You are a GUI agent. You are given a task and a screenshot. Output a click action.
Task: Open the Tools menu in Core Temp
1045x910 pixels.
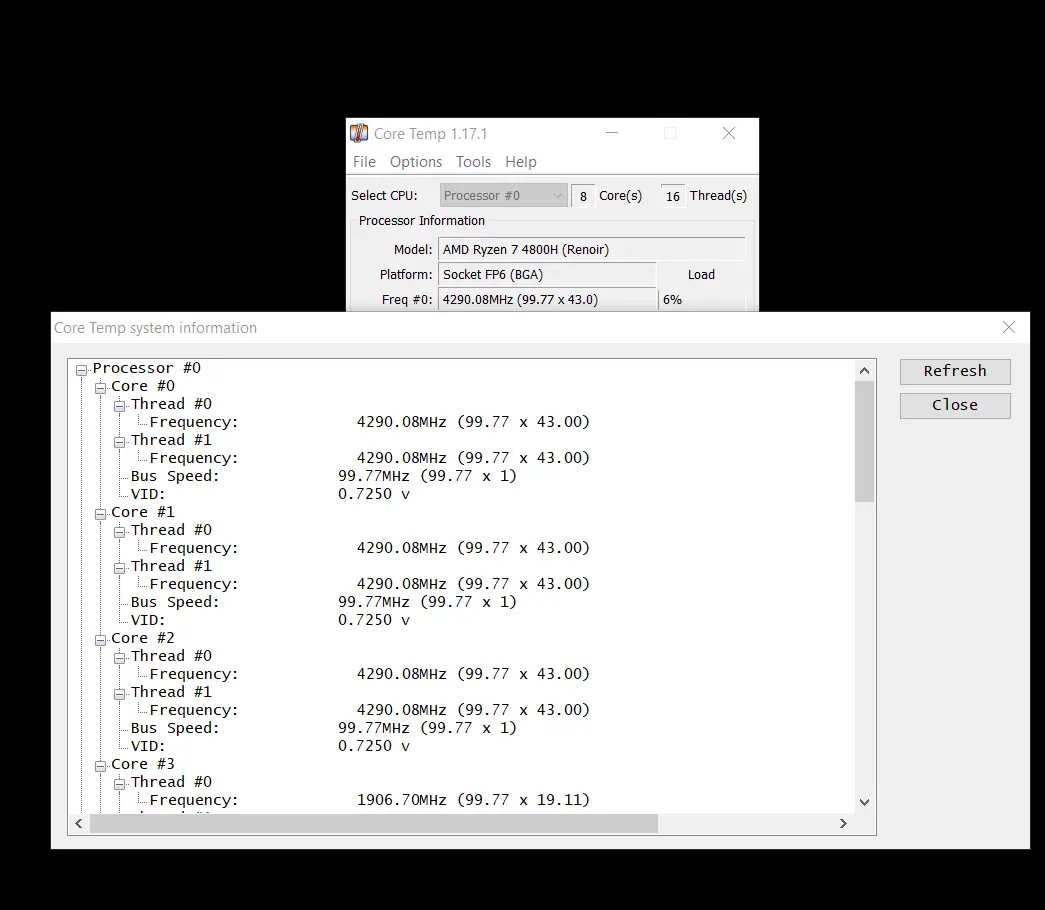(473, 162)
